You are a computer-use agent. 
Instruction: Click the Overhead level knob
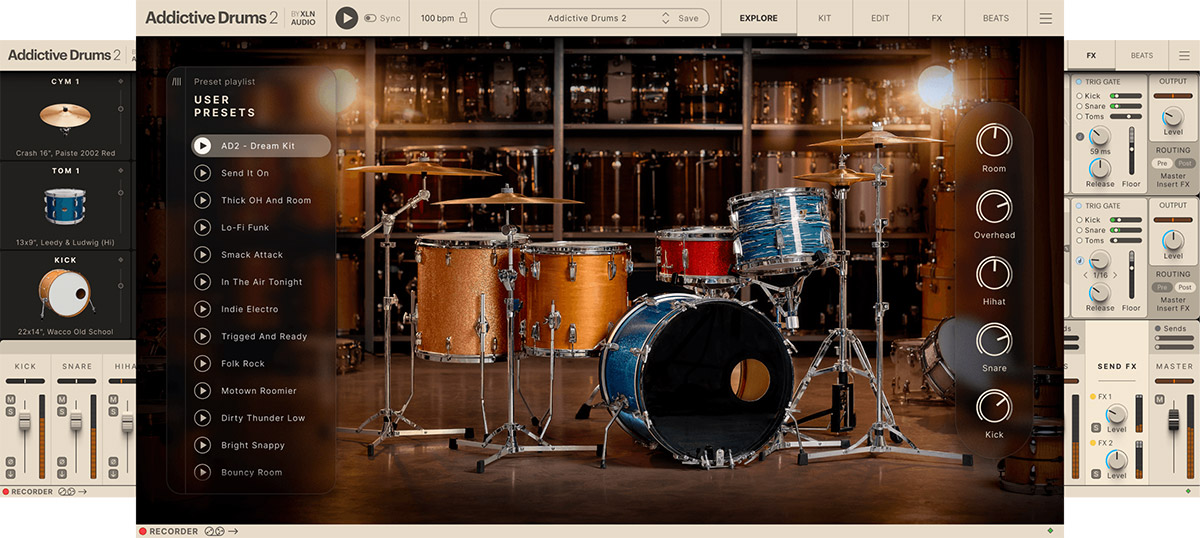[993, 207]
